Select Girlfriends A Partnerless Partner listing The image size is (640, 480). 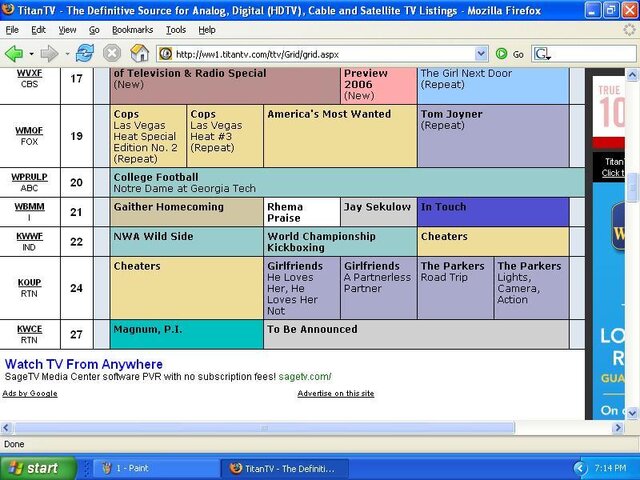tap(379, 288)
